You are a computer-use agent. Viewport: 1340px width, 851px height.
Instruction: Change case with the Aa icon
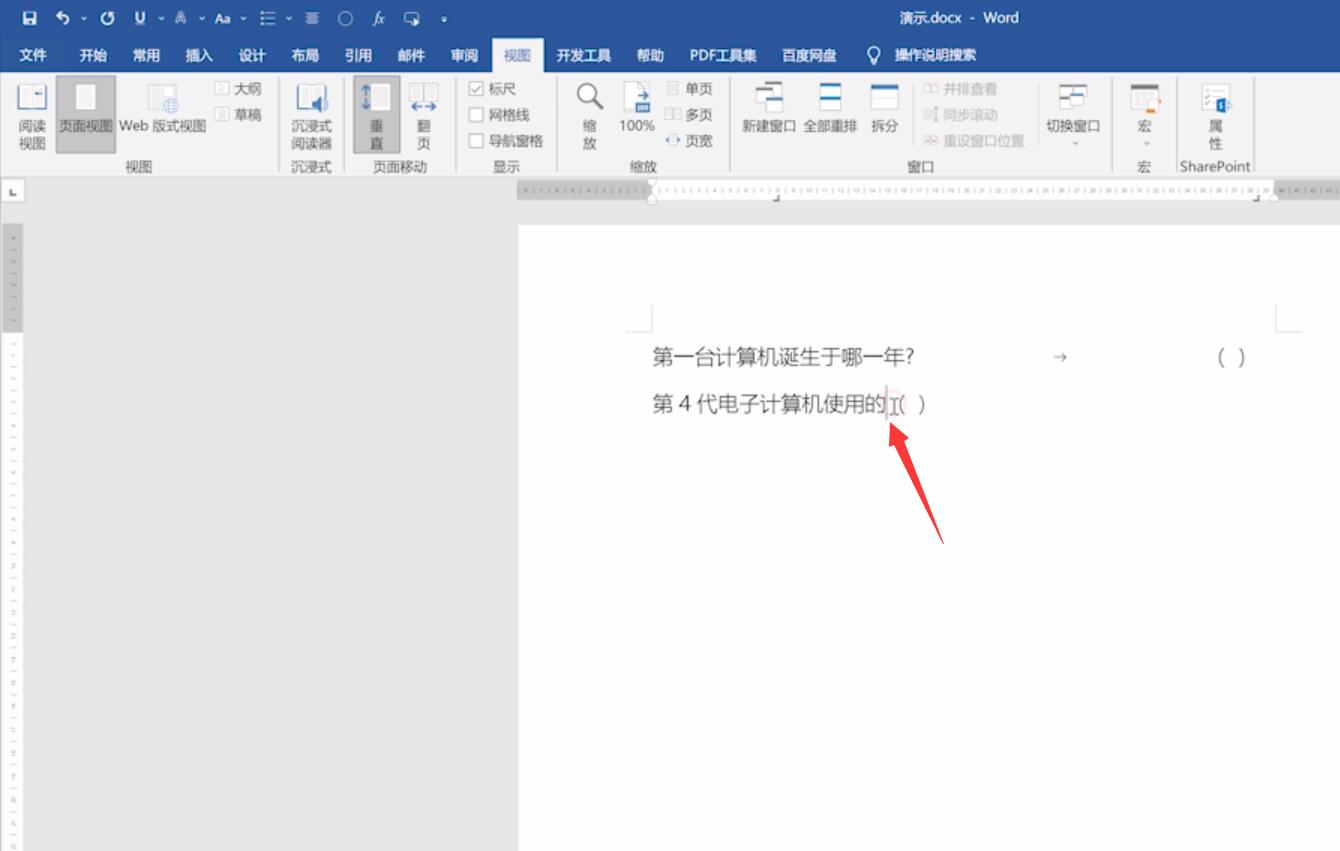tap(223, 18)
